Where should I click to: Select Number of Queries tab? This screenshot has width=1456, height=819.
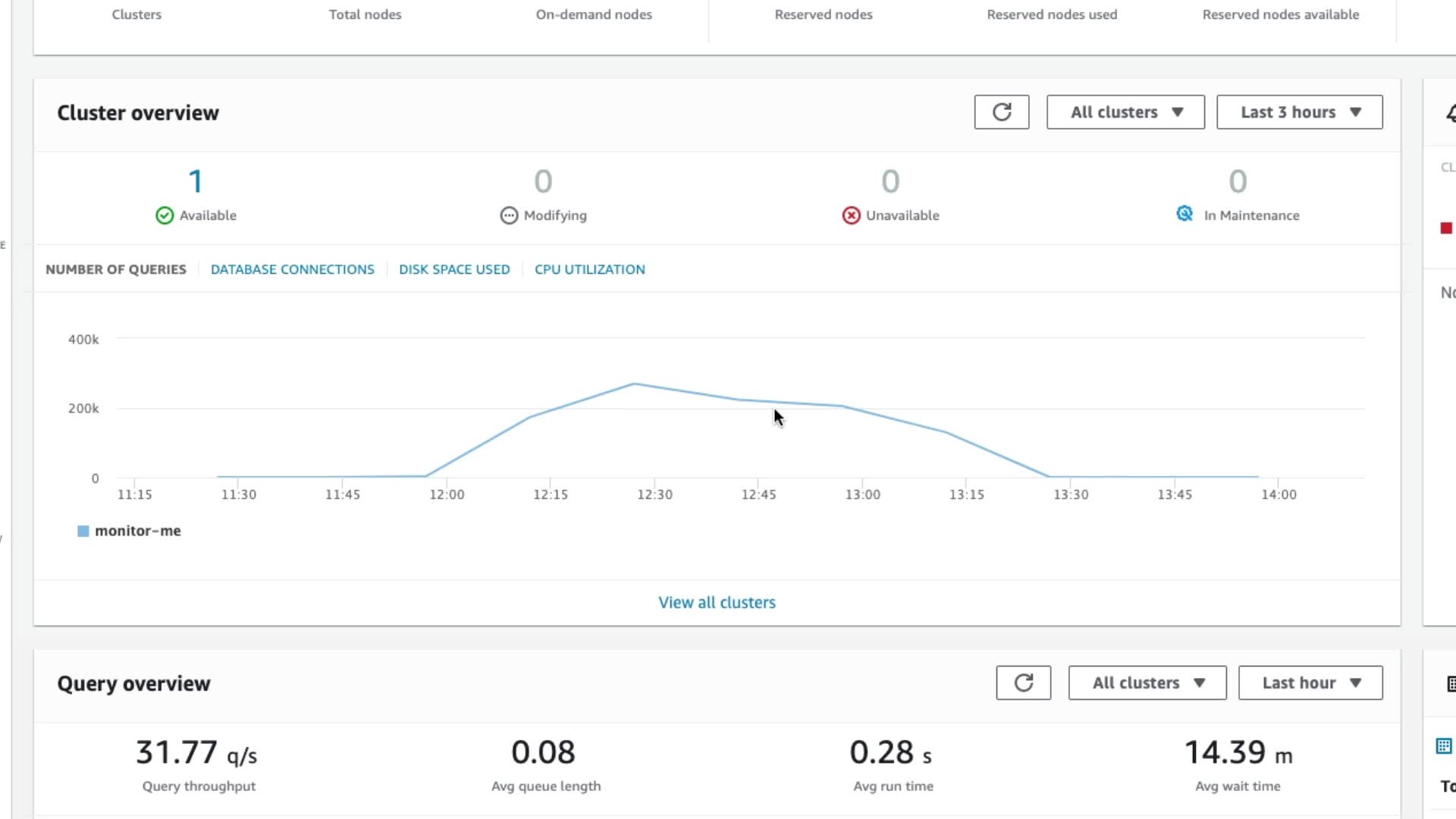pyautogui.click(x=115, y=269)
